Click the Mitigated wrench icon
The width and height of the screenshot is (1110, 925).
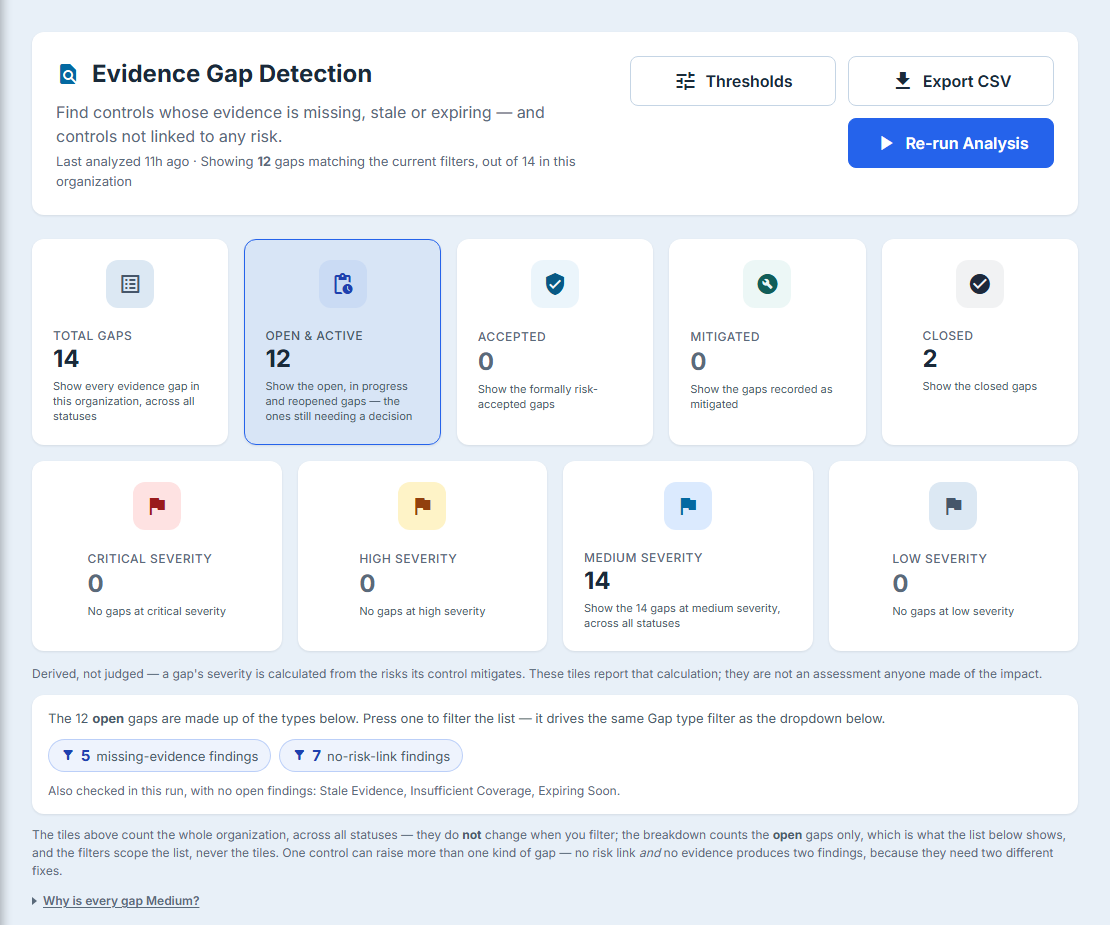pos(767,284)
